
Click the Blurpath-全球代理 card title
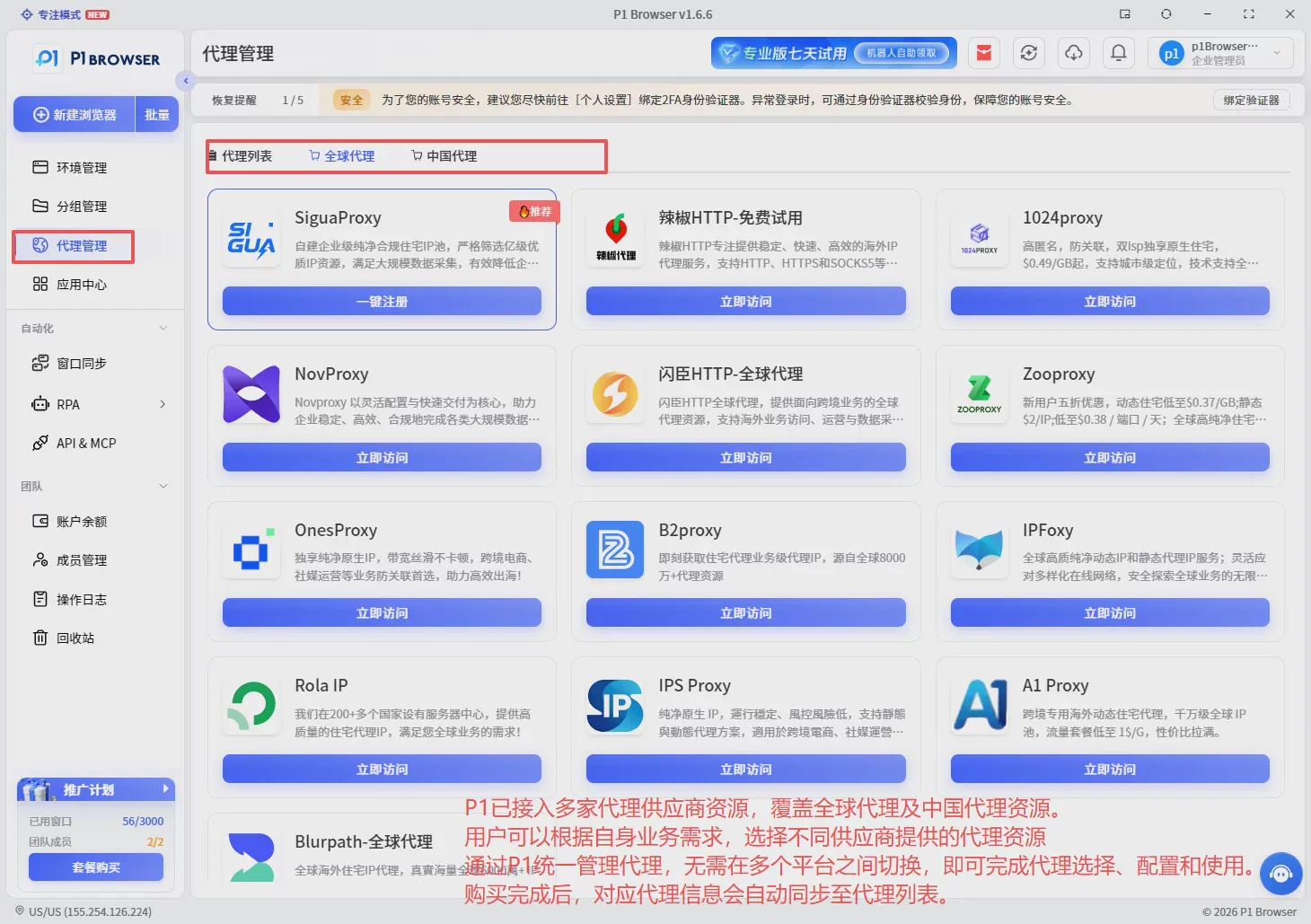click(364, 841)
